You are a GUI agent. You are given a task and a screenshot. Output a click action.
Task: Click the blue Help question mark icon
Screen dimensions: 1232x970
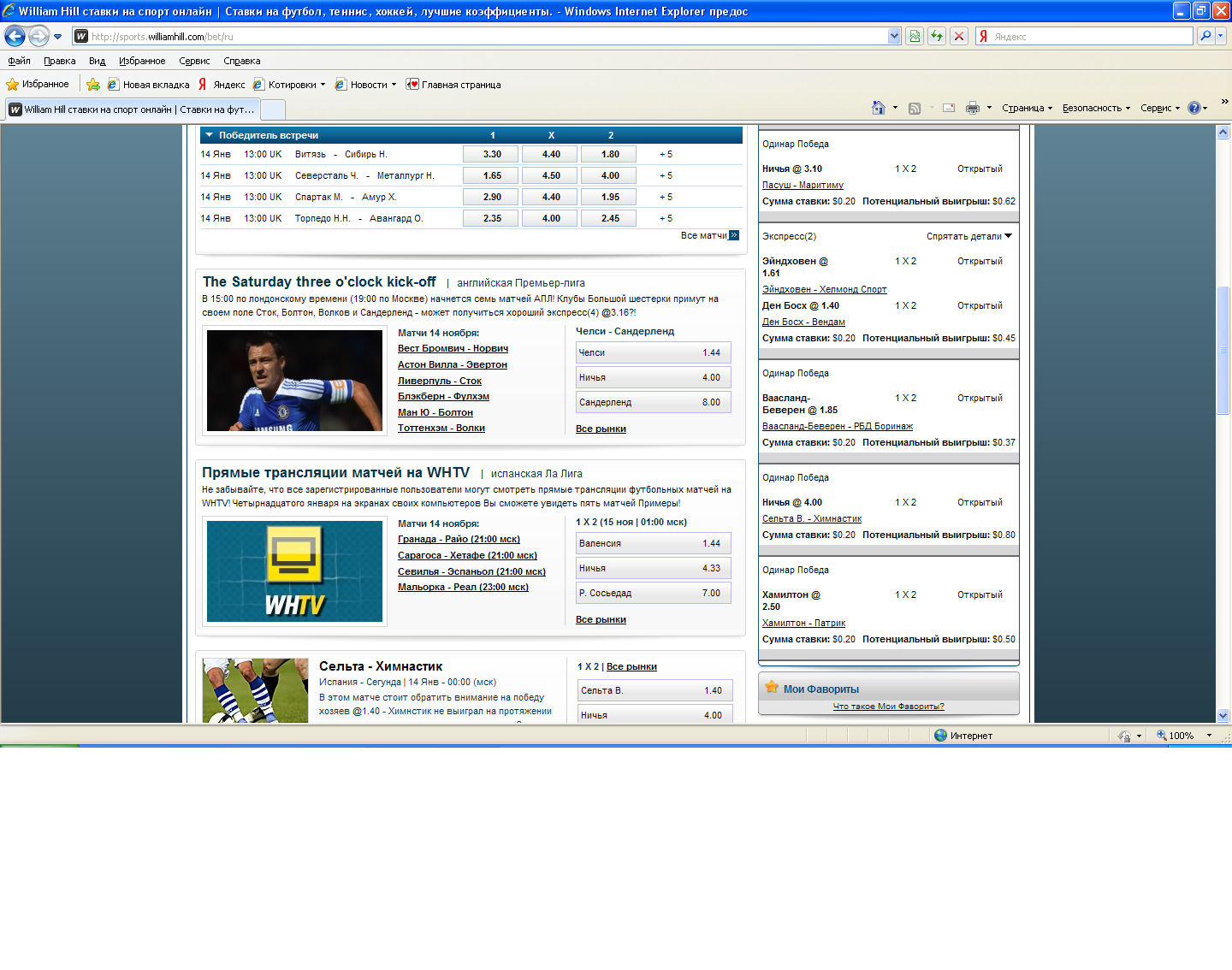point(1194,108)
